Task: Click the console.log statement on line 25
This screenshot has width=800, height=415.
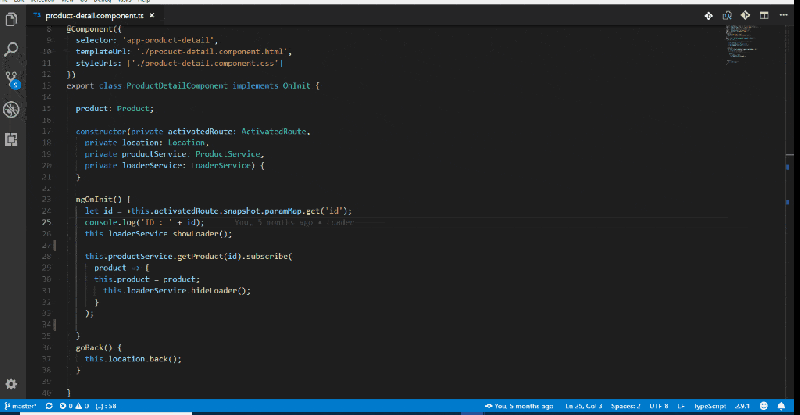Action: pyautogui.click(x=144, y=223)
